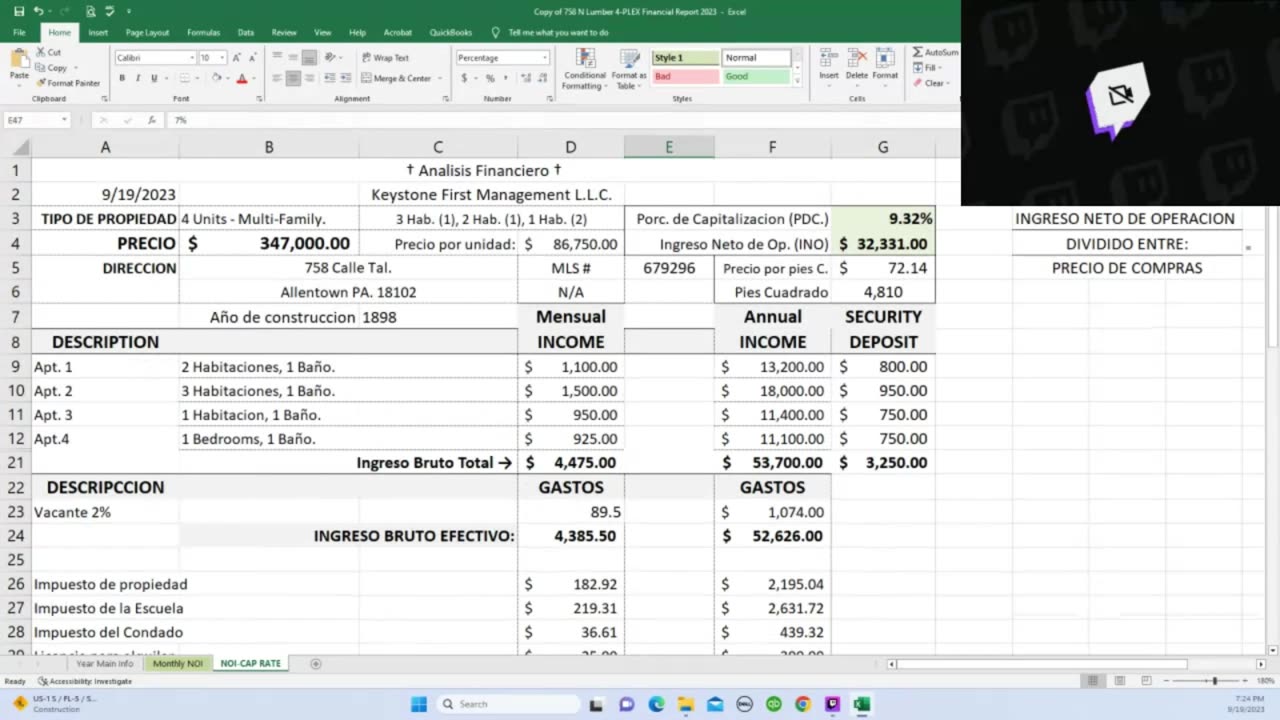The height and width of the screenshot is (720, 1280).
Task: Toggle Wrap Text
Action: pos(385,58)
